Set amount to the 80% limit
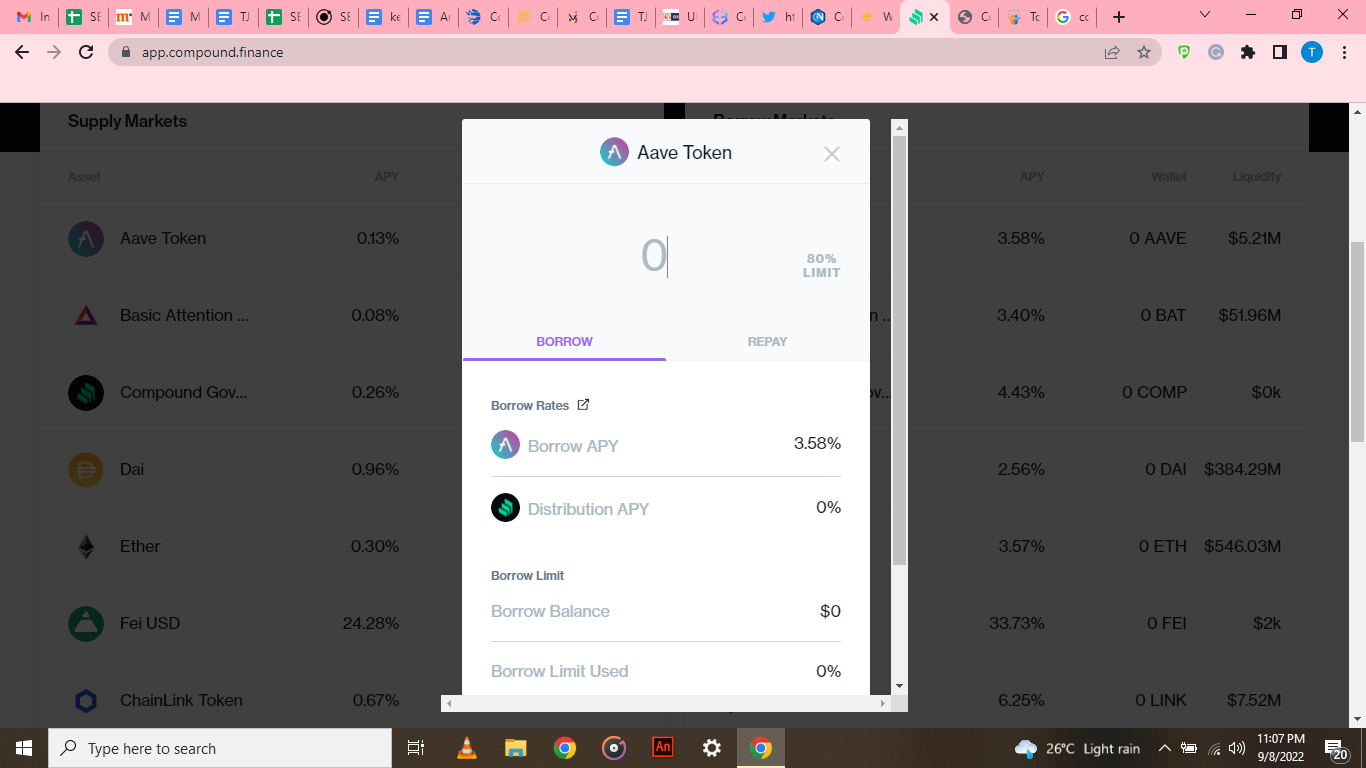1366x768 pixels. (821, 265)
